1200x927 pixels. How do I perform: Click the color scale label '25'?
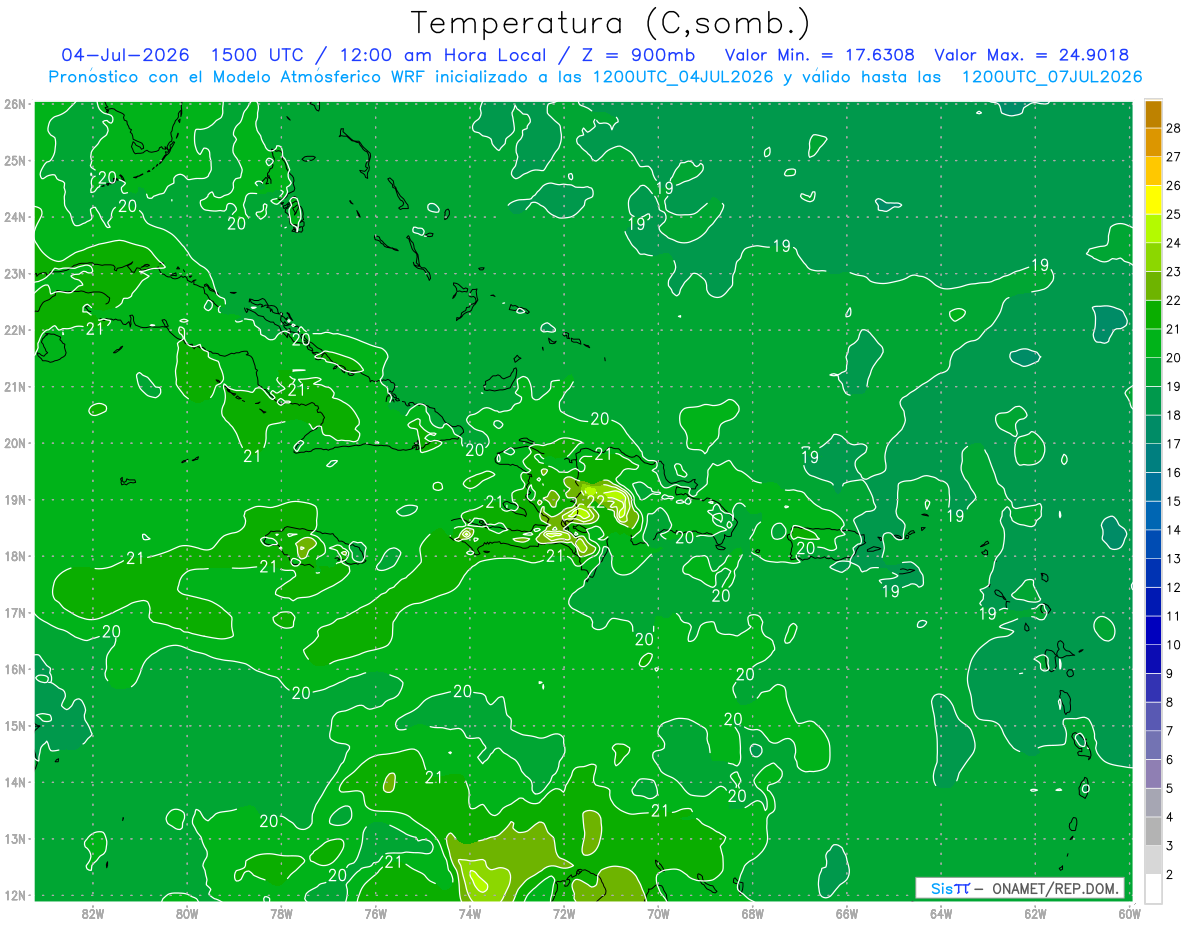click(x=1175, y=214)
